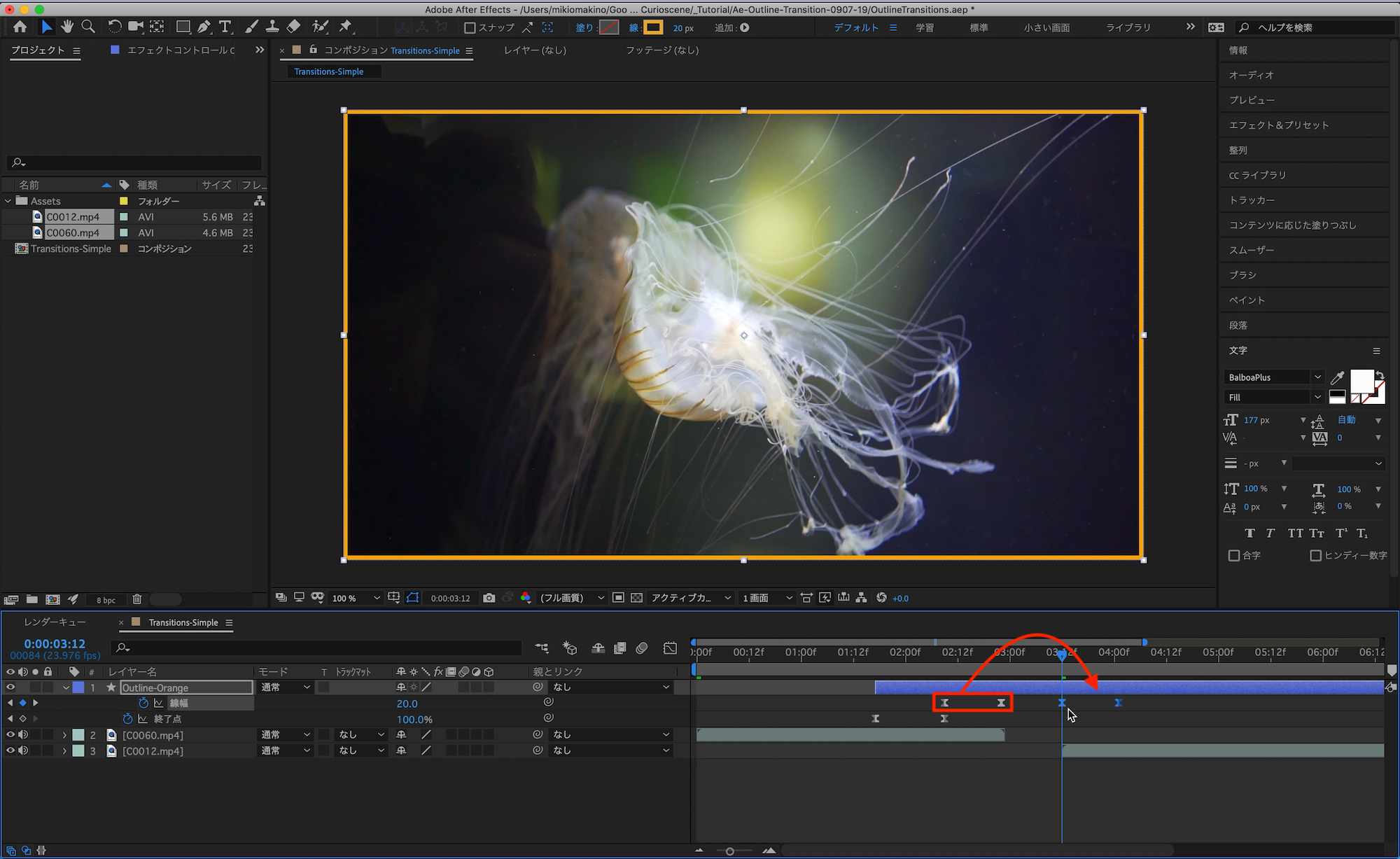This screenshot has width=1400, height=859.
Task: Hide the C0060.mp4 layer video
Action: (10, 735)
